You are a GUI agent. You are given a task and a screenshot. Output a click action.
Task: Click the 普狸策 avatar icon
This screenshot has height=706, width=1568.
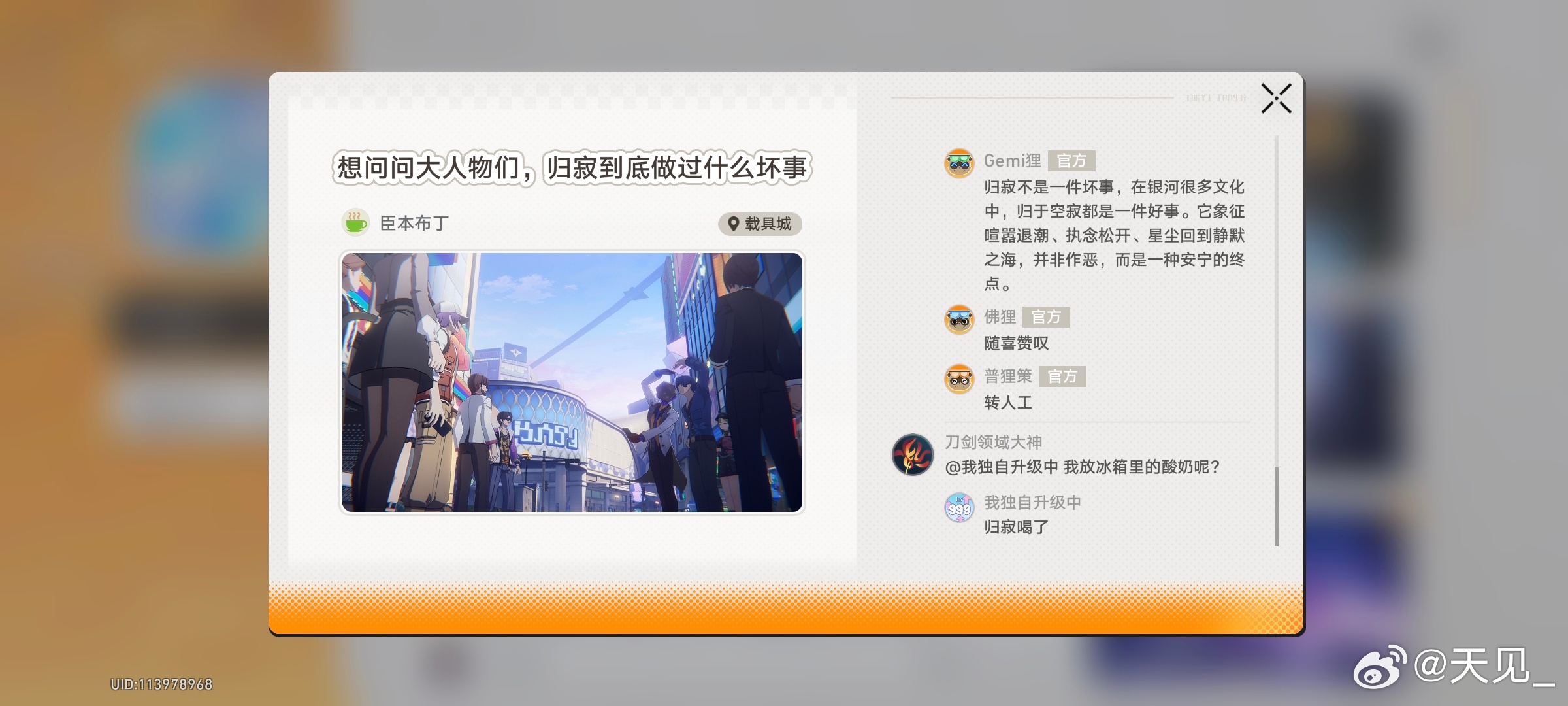(x=959, y=378)
